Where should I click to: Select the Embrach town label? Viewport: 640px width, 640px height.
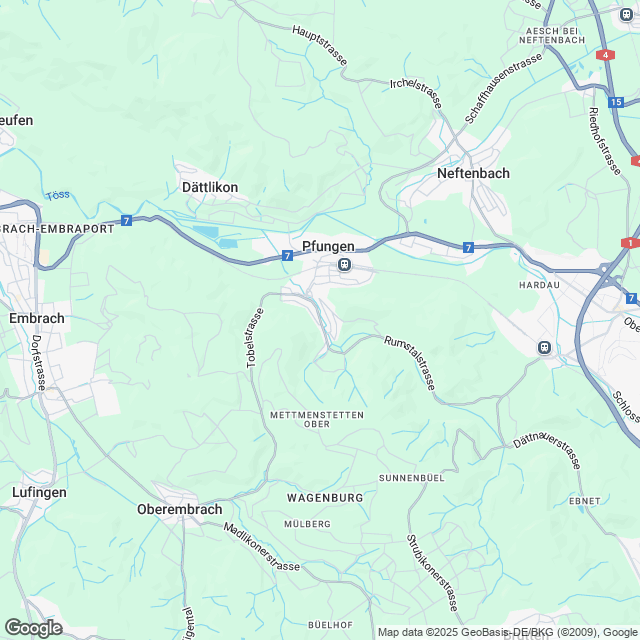(37, 318)
